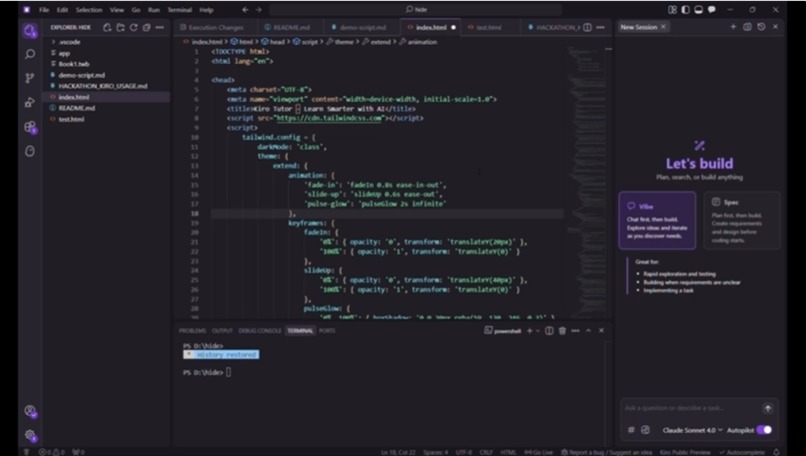Kill the terminal with trash icon
Screen dimensions: 806x456
pyautogui.click(x=562, y=331)
